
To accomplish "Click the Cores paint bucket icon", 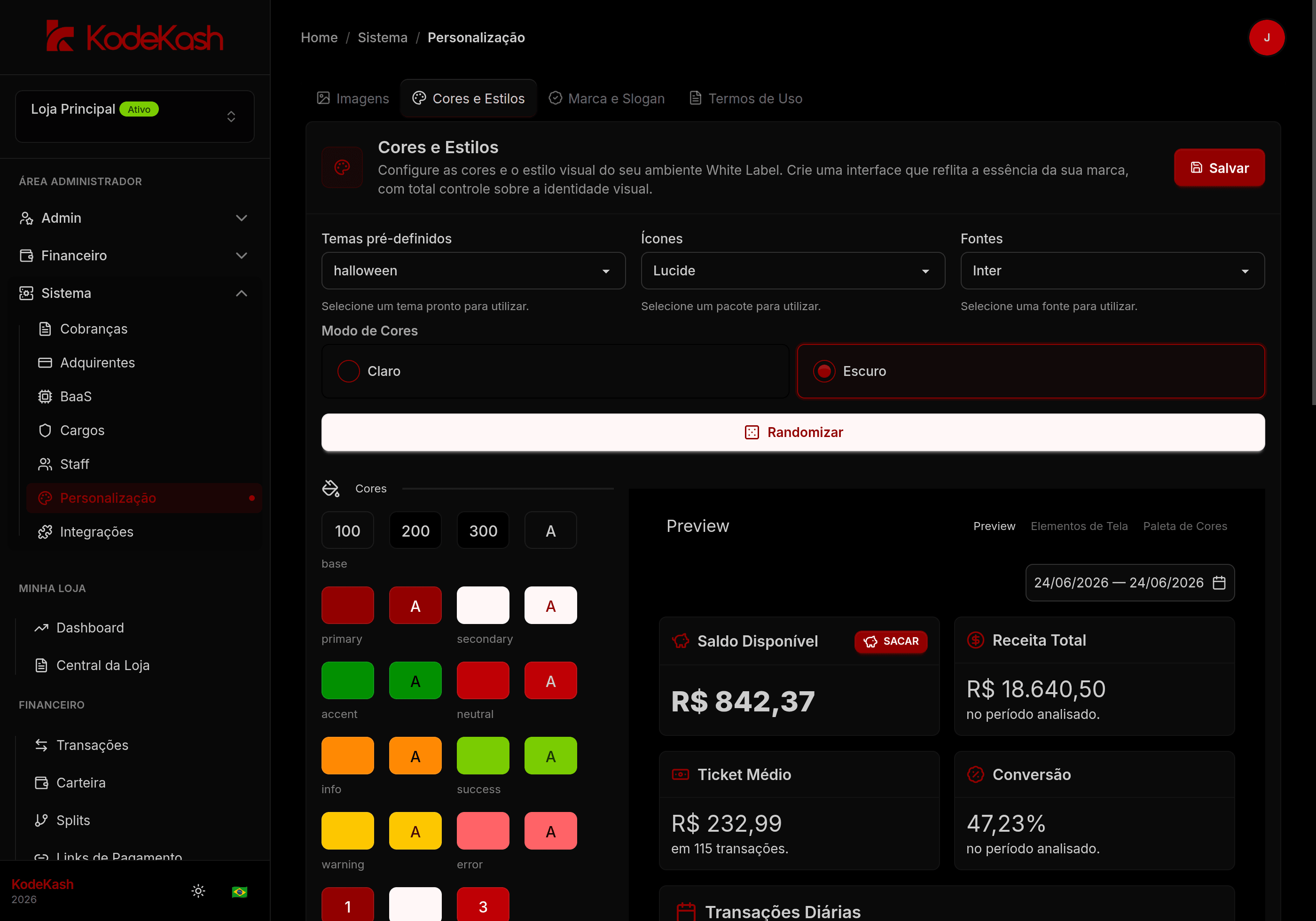I will pos(331,488).
